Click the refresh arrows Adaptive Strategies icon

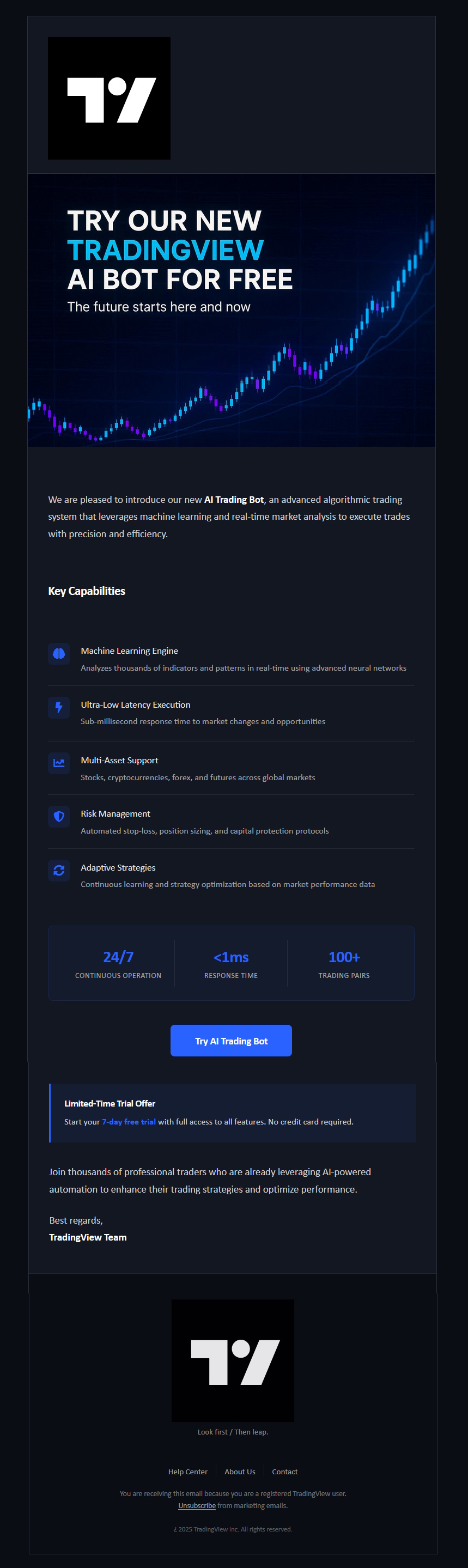coord(59,870)
